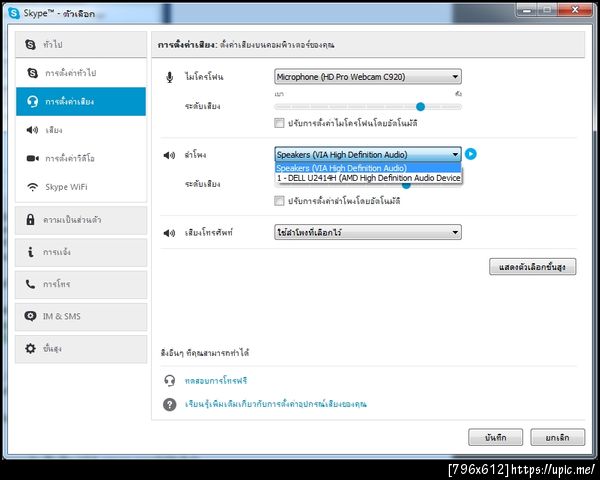600x480 pixels.
Task: Close the Skype options window
Action: click(x=575, y=10)
